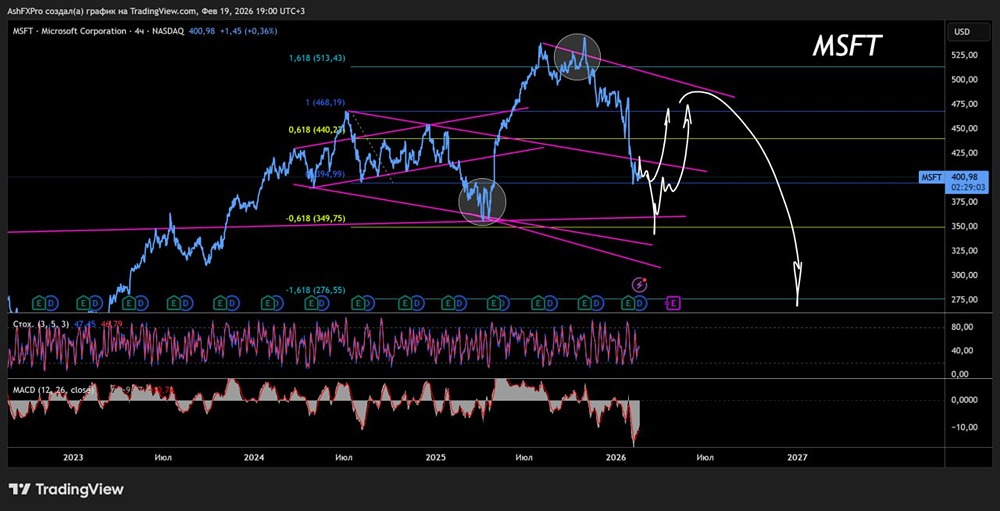This screenshot has width=1000, height=511.
Task: Click the 375,00 price axis label
Action: click(x=964, y=202)
